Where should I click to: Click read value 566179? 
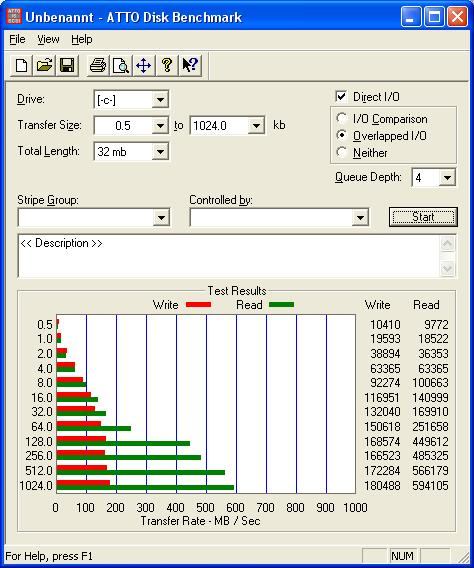tap(430, 471)
